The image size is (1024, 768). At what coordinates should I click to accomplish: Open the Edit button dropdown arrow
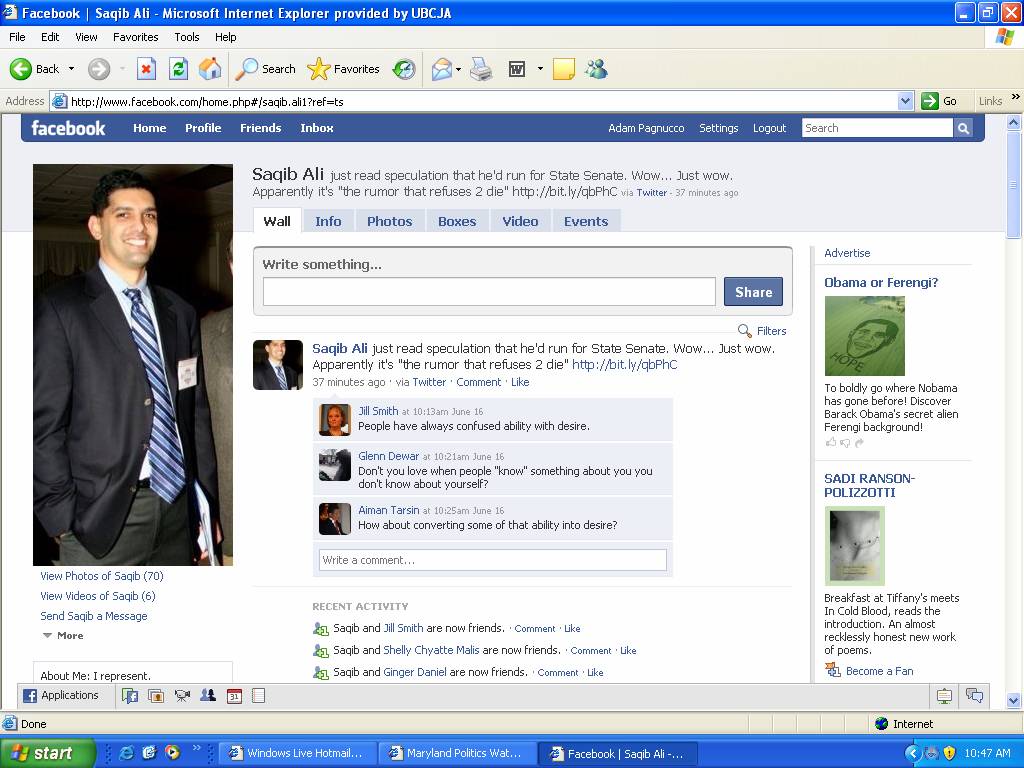coord(540,69)
